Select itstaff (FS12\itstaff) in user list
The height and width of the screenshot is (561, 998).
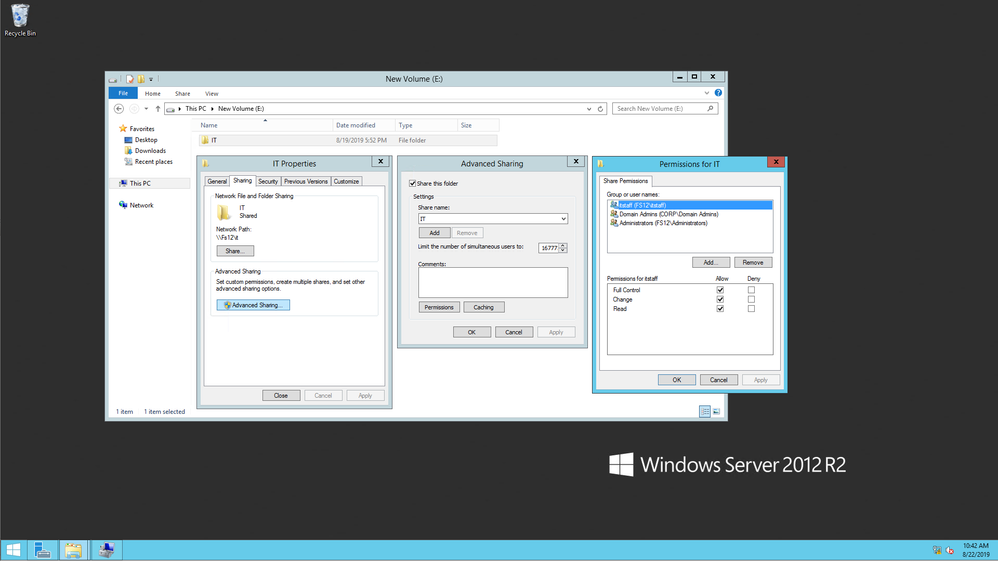[x=690, y=205]
